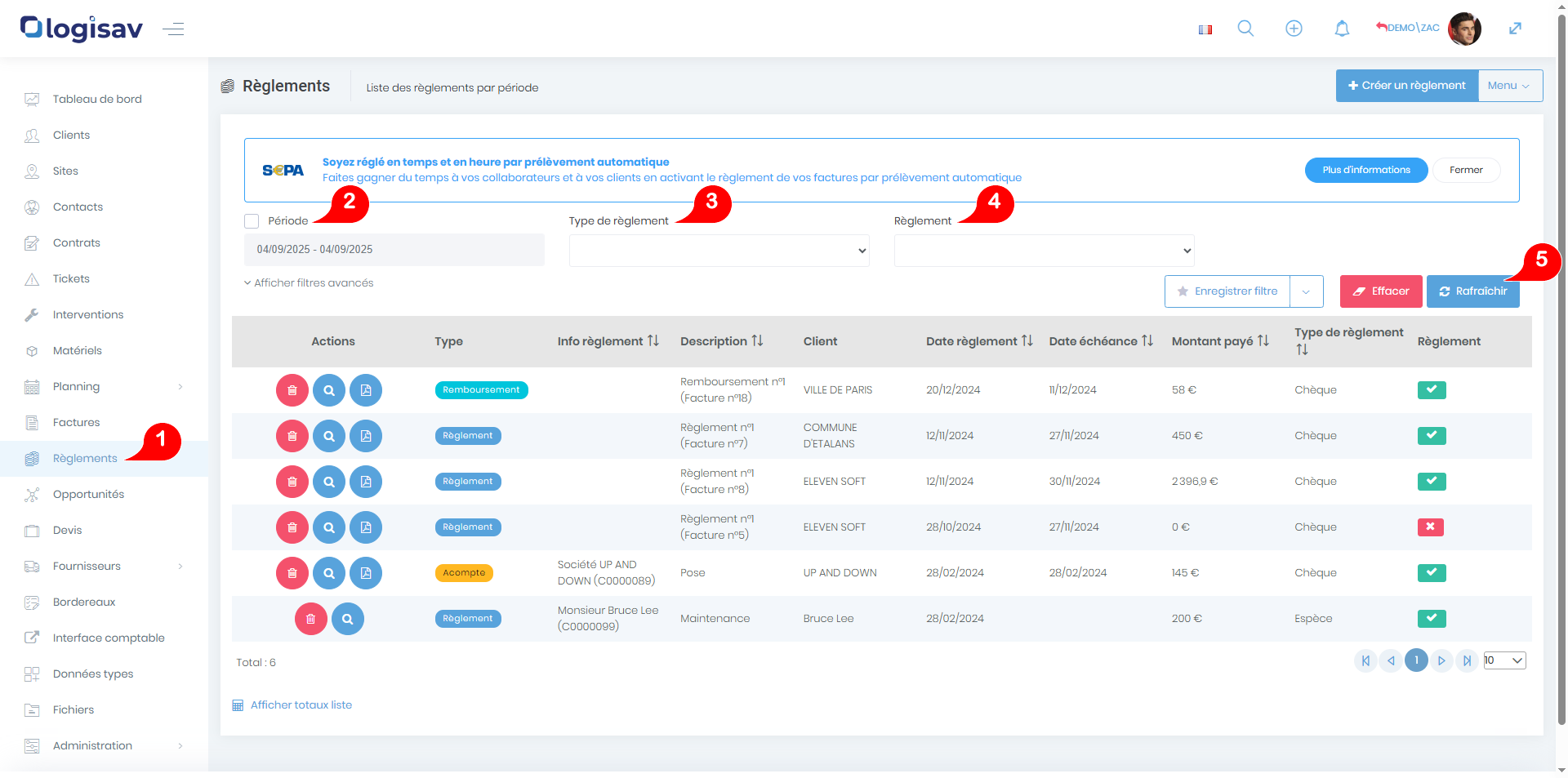Open the Menu dropdown beside Créer un règlement
This screenshot has height=778, width=1568.
click(x=1509, y=86)
